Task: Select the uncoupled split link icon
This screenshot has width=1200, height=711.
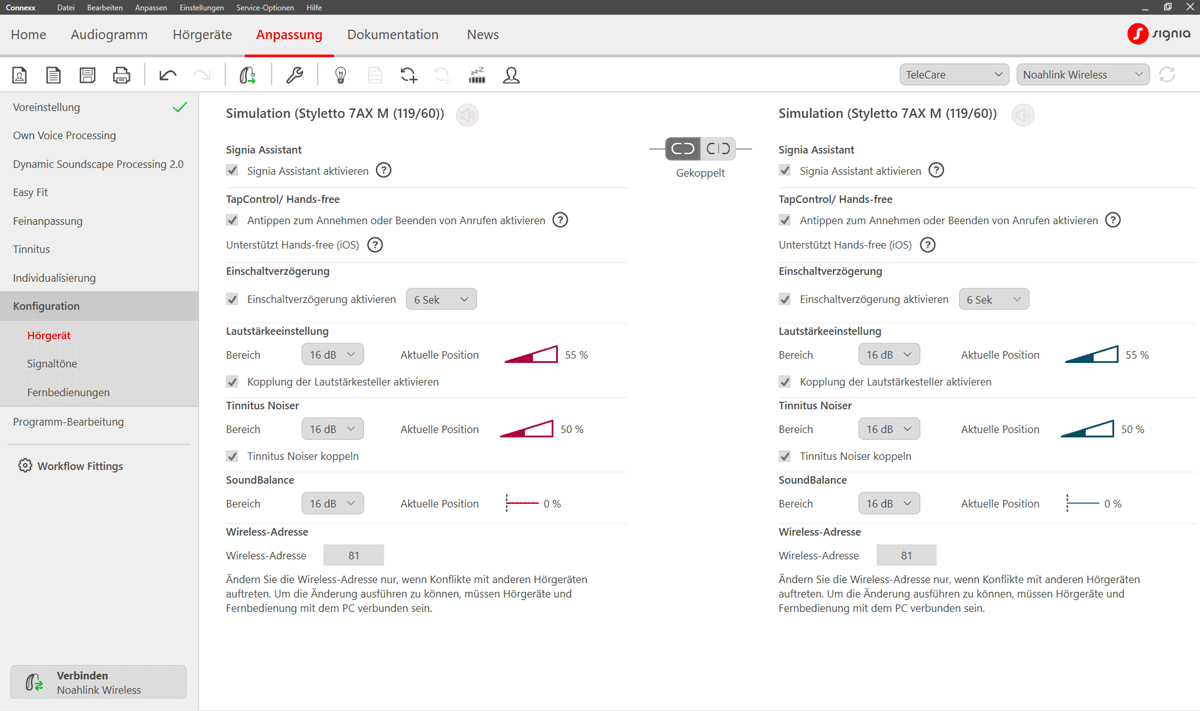Action: 718,148
